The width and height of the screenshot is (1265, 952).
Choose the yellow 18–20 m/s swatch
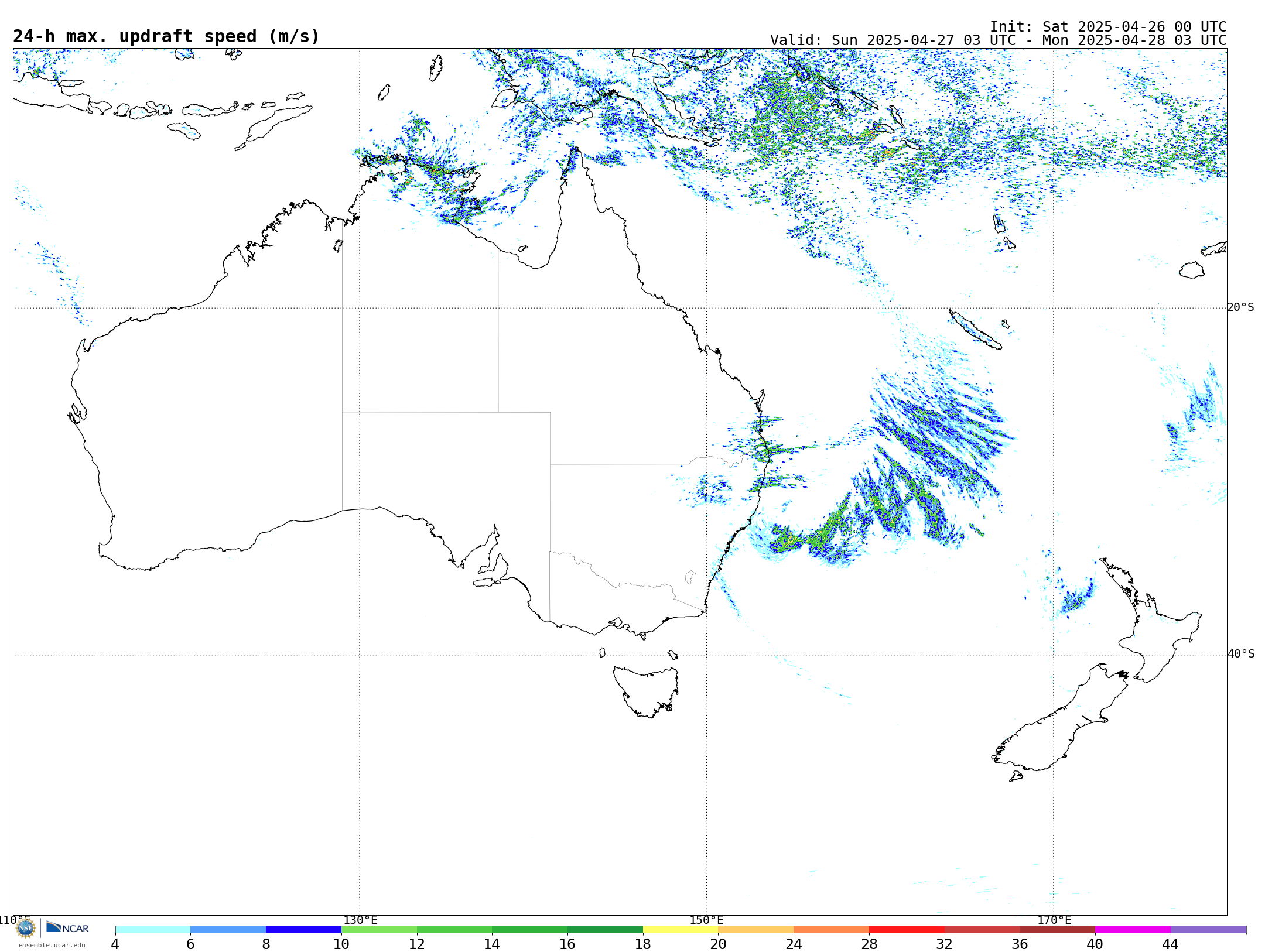(x=681, y=930)
